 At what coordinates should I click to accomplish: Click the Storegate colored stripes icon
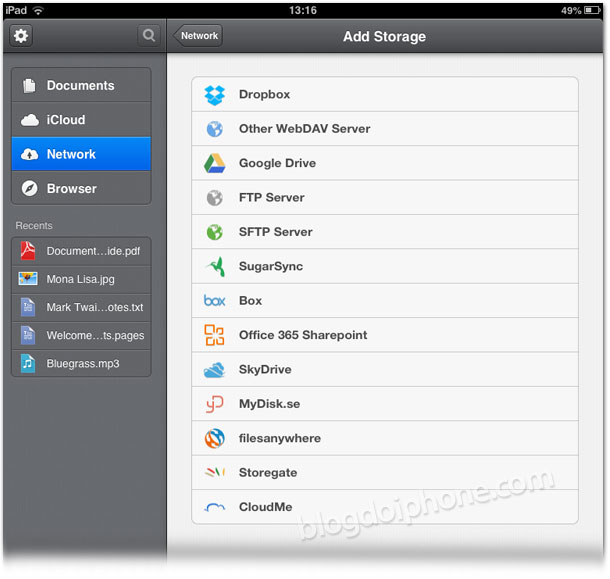[215, 472]
